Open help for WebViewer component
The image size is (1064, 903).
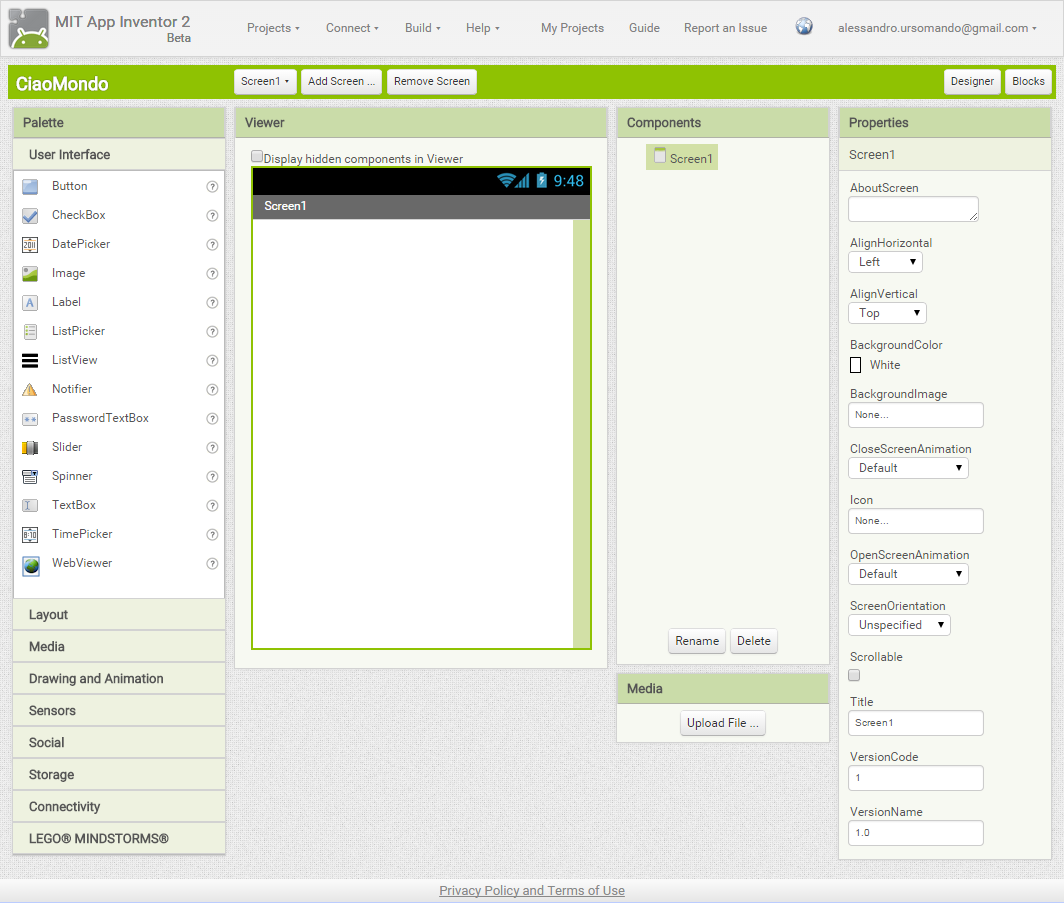pyautogui.click(x=212, y=564)
